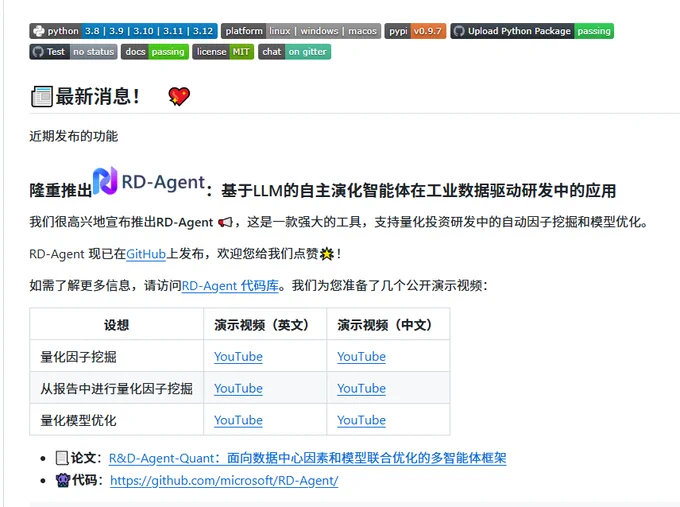The height and width of the screenshot is (507, 680).
Task: Open the github.com/microsoft/RD-Agent URL
Action: (224, 481)
